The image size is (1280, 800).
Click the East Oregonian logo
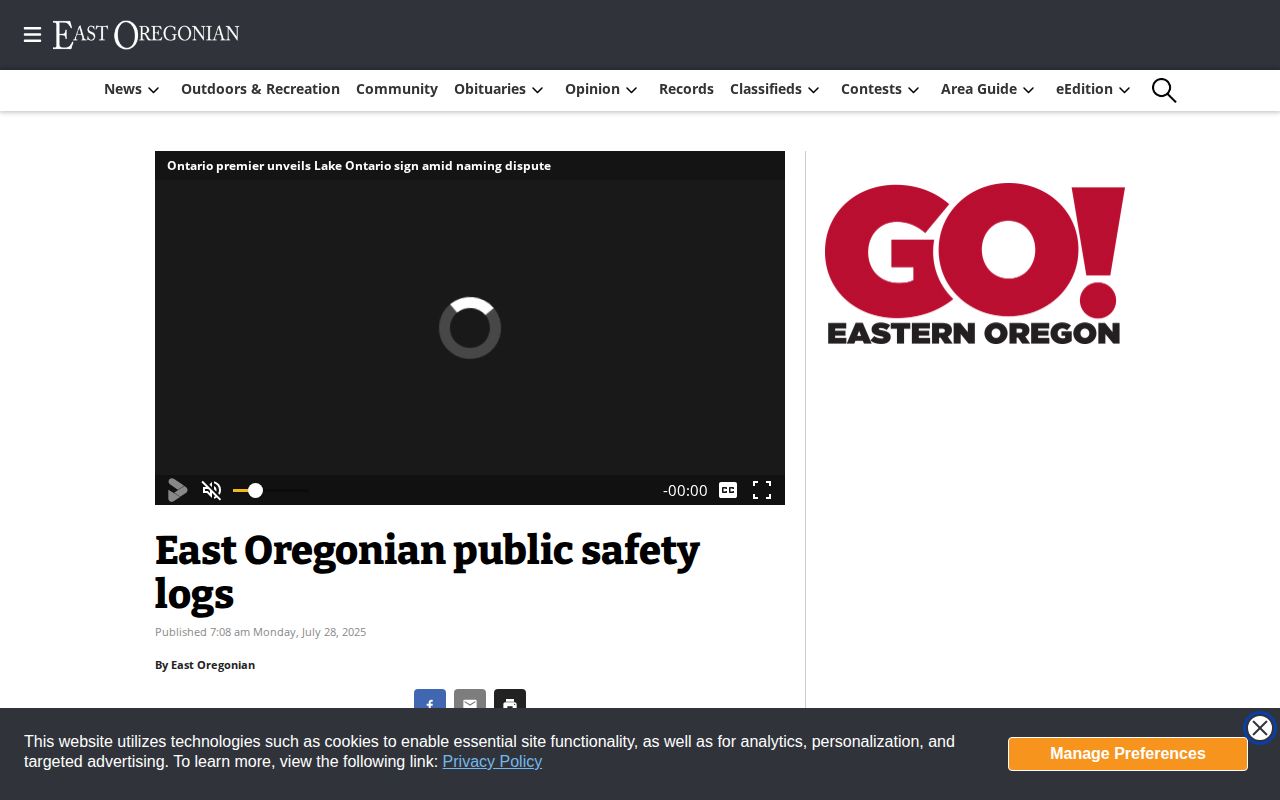point(146,35)
